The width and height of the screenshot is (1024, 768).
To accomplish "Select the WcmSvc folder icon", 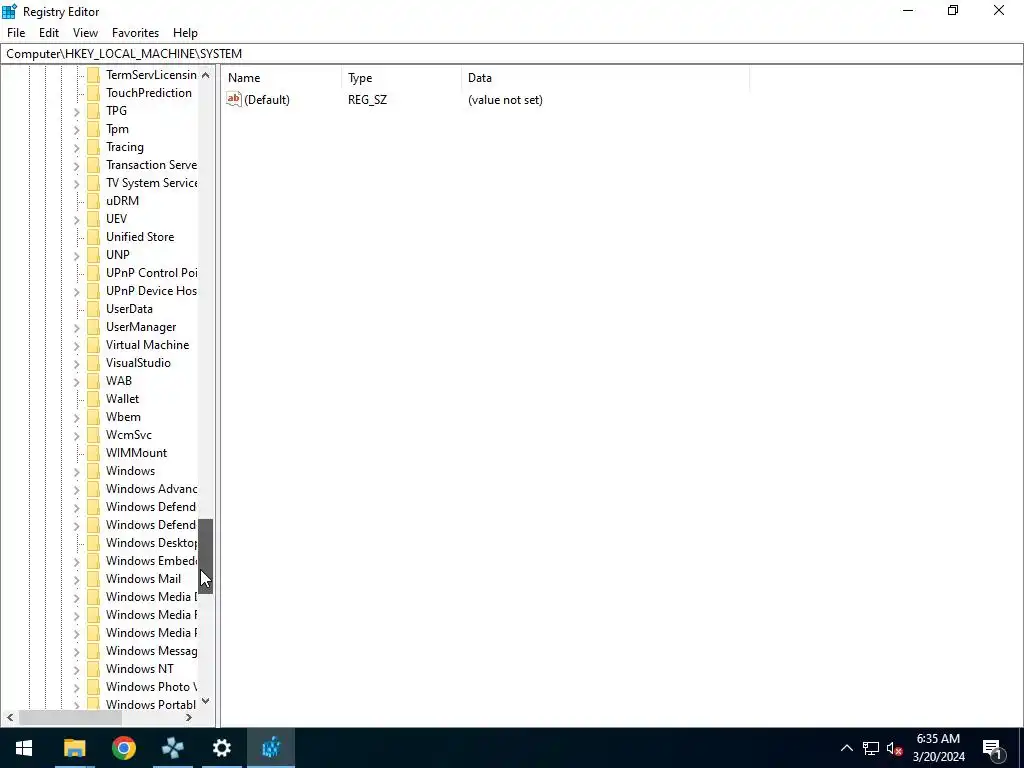I will pyautogui.click(x=93, y=435).
